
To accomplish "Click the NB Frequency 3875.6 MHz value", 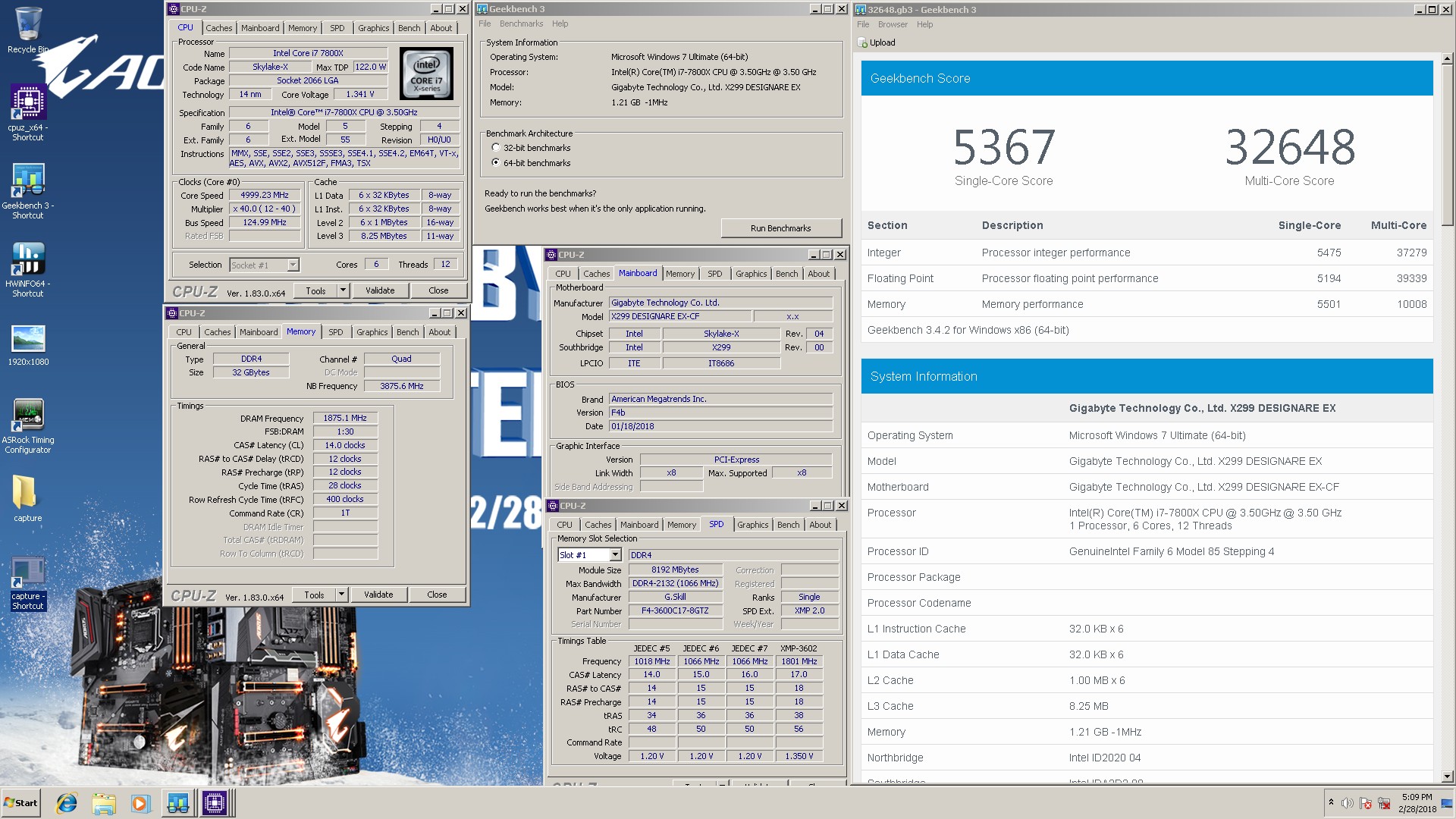I will [402, 386].
